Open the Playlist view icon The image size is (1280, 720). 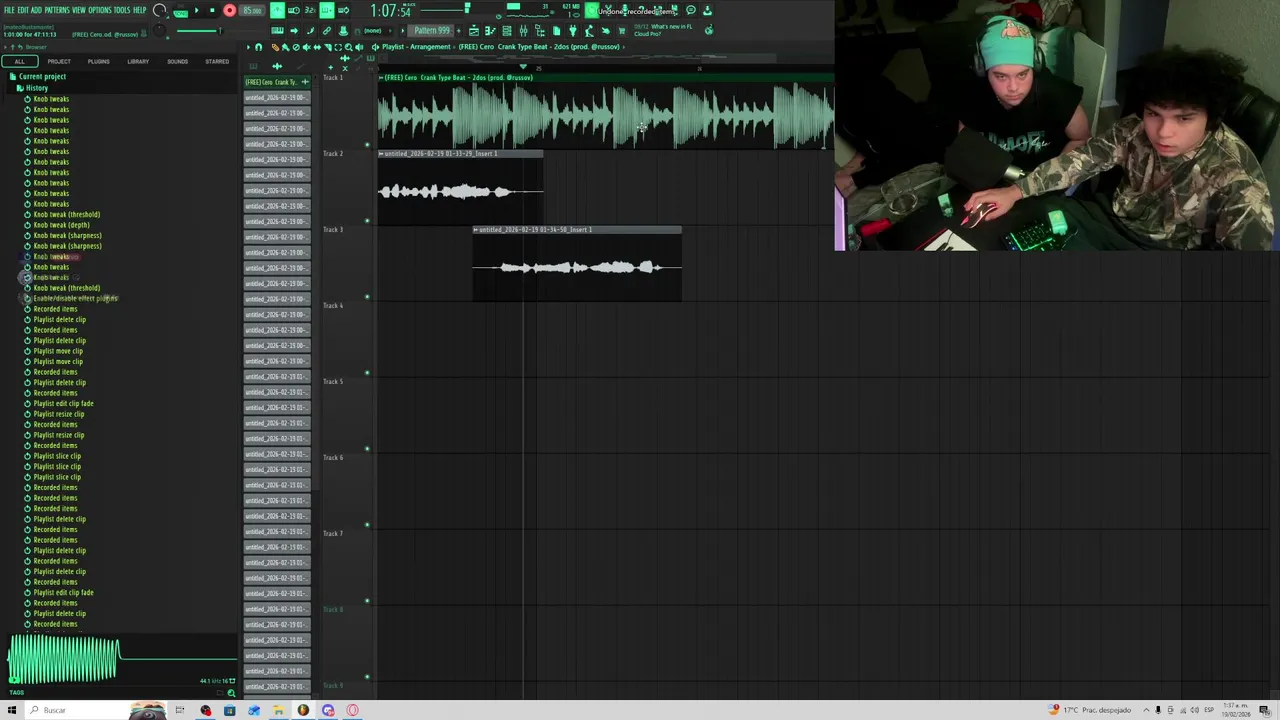(474, 30)
